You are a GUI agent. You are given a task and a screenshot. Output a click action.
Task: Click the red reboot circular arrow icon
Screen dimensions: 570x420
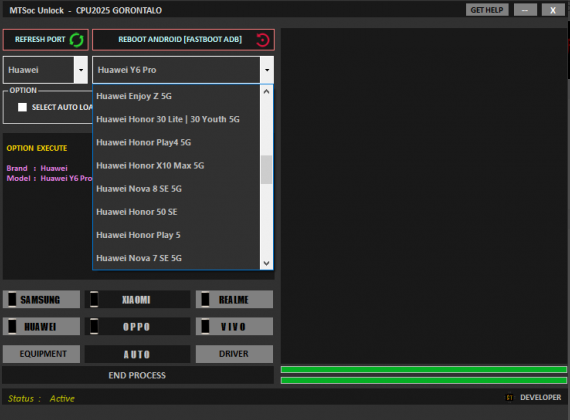[x=262, y=40]
